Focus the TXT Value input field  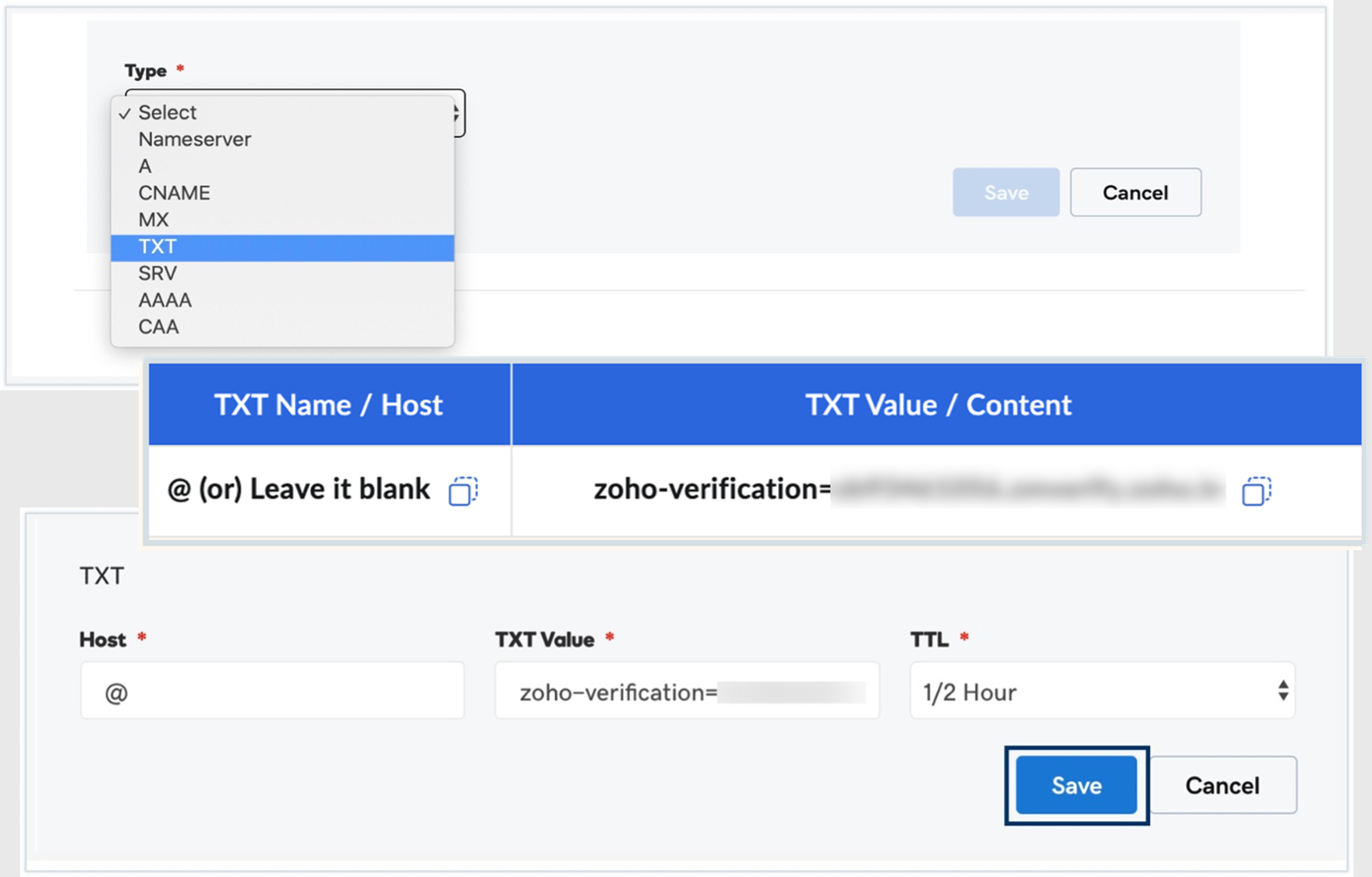687,691
